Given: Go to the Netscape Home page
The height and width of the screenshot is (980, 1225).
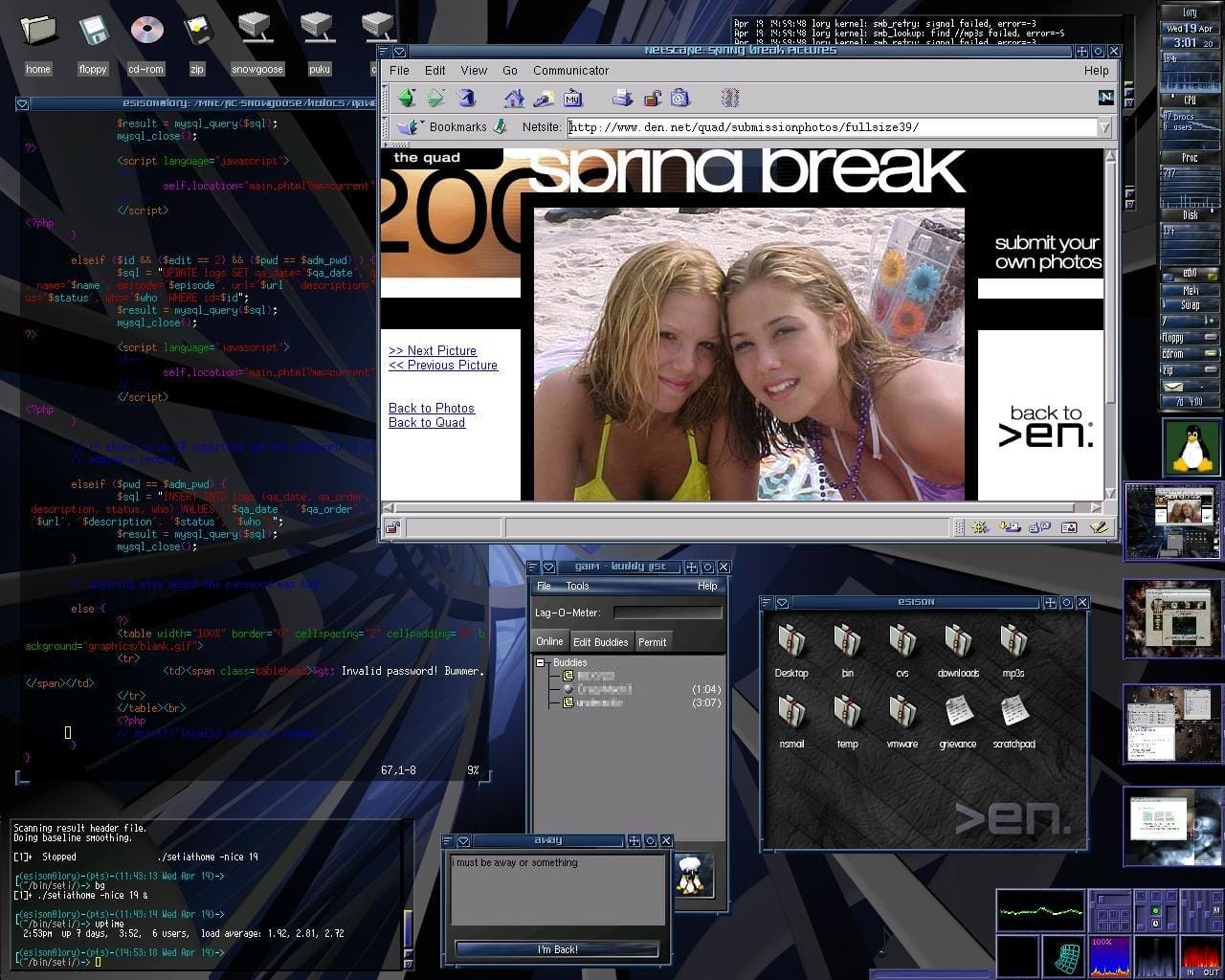Looking at the screenshot, I should click(514, 98).
